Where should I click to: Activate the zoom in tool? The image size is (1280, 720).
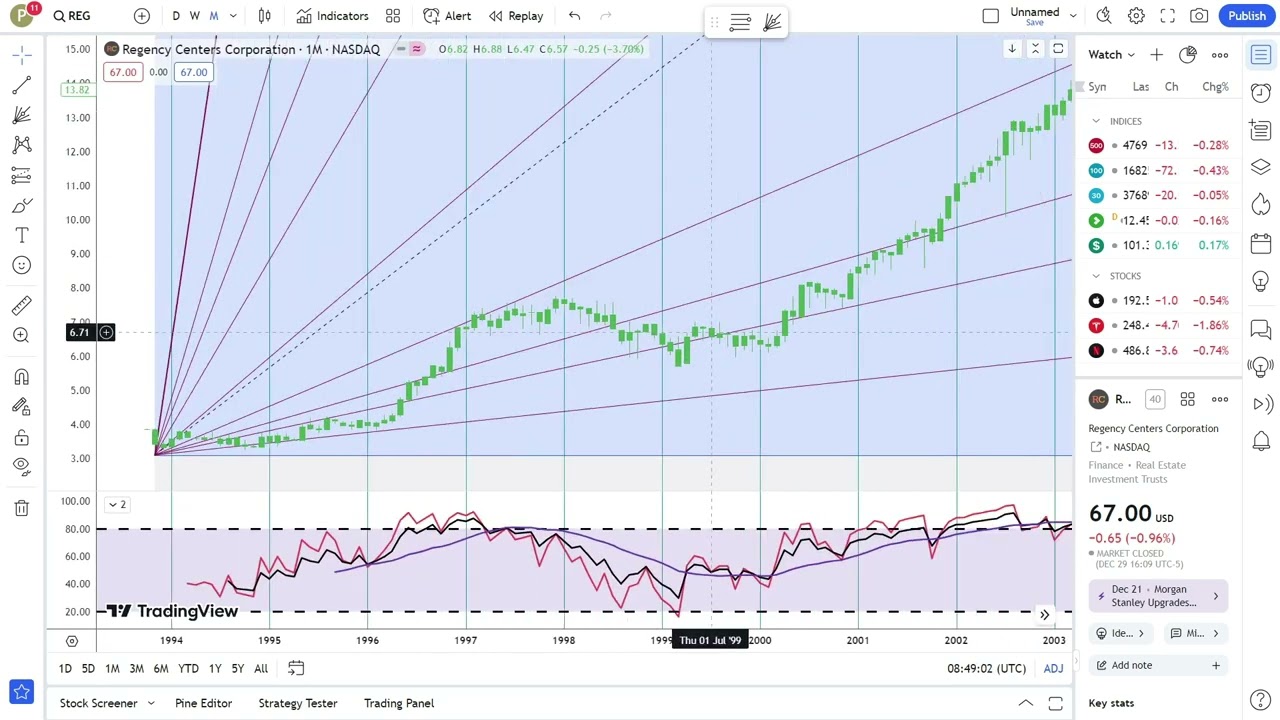[x=22, y=336]
